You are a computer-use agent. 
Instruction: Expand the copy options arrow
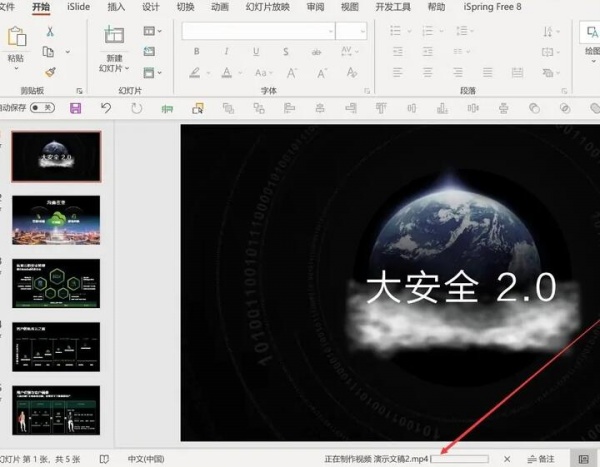[68, 52]
